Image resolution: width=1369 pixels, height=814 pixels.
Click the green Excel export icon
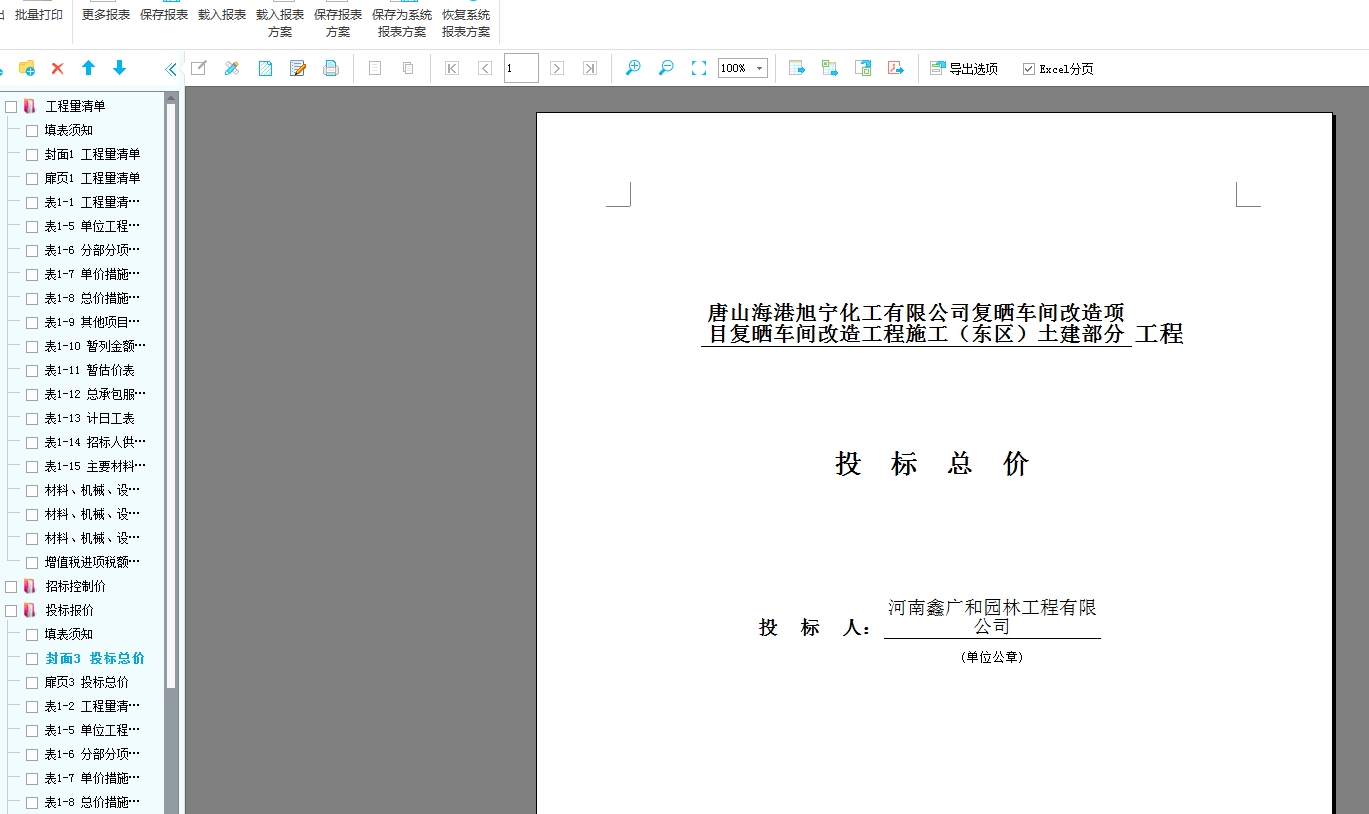click(830, 68)
